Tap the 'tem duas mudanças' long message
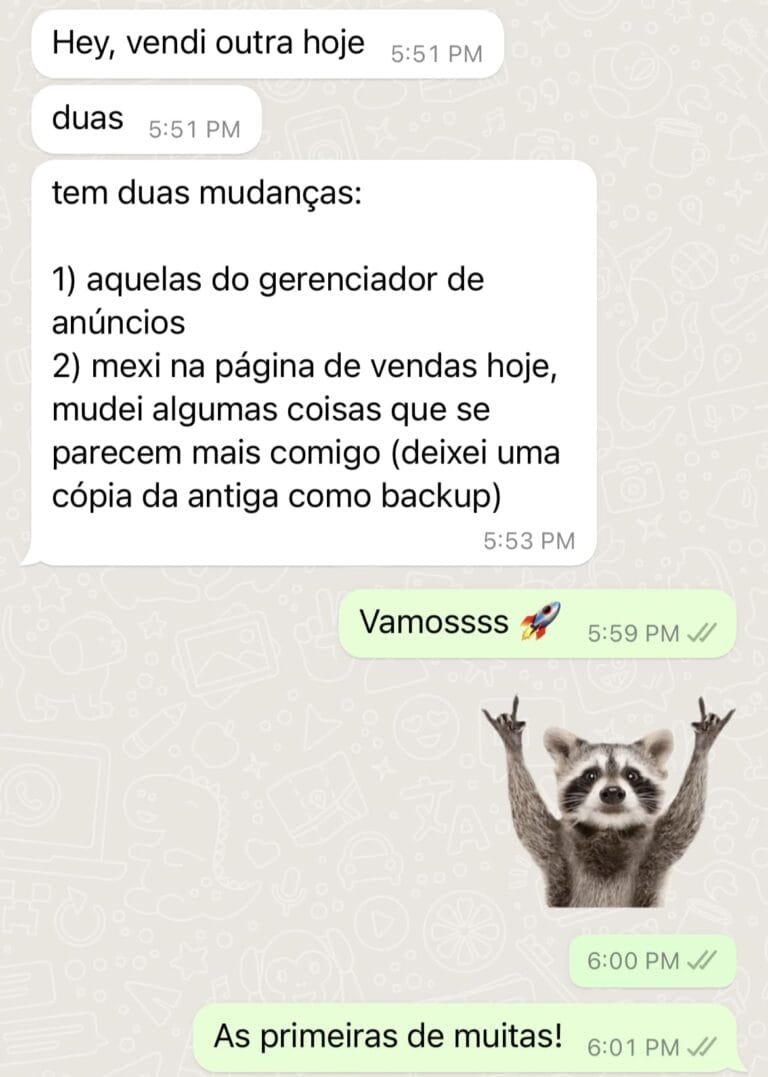The height and width of the screenshot is (1077, 768). [x=311, y=363]
